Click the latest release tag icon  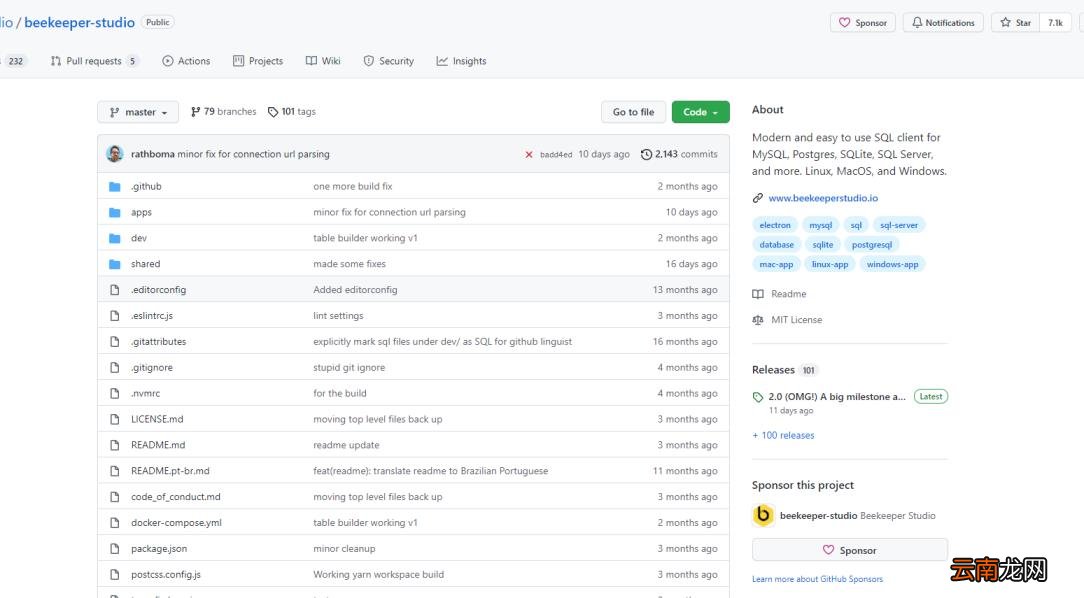(758, 397)
